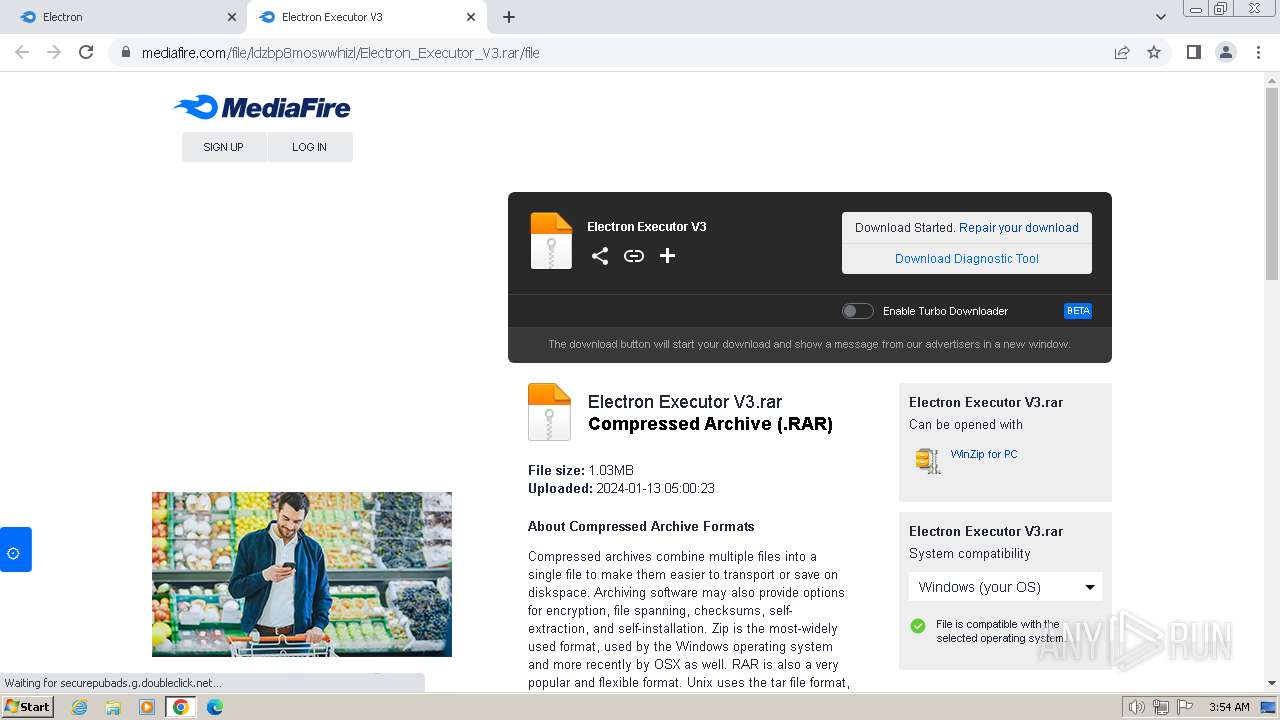
Task: Click the Uploaded date text
Action: pos(621,488)
